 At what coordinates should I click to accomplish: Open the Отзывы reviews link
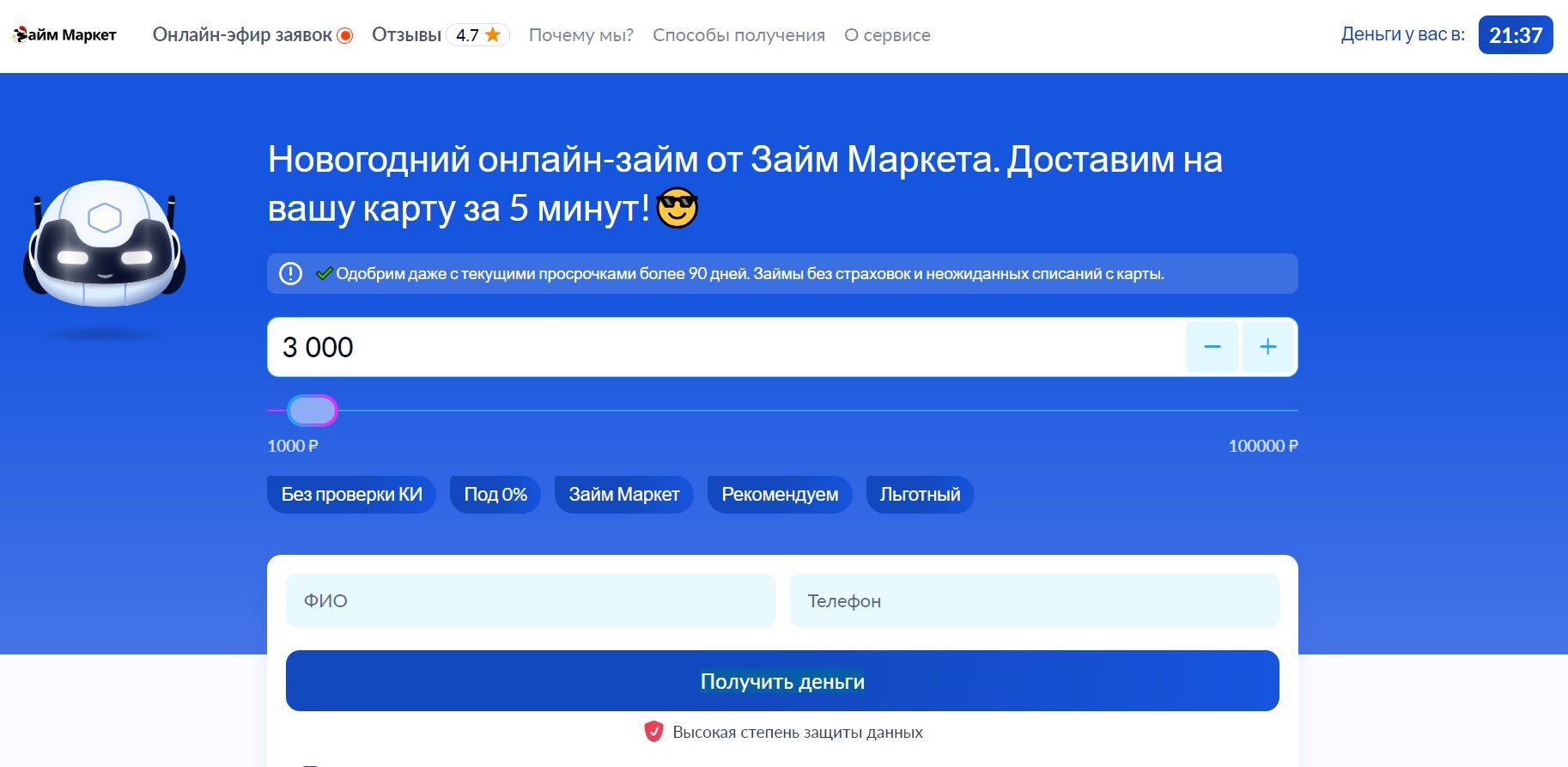click(406, 35)
